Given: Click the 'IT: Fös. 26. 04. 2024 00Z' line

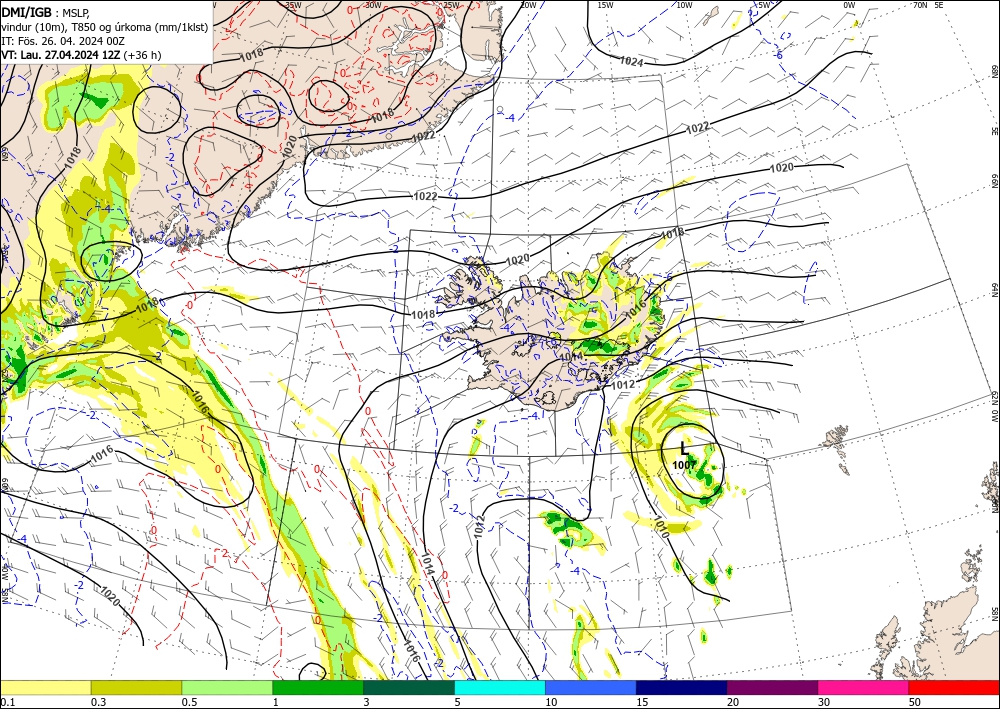Looking at the screenshot, I should click(x=63, y=41).
